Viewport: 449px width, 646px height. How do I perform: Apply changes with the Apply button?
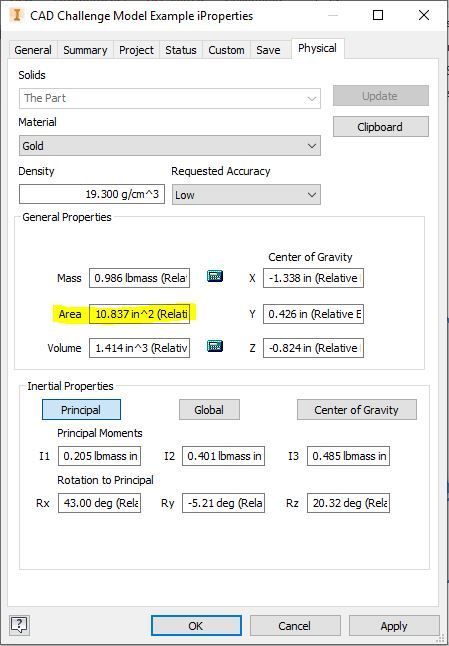[x=394, y=625]
